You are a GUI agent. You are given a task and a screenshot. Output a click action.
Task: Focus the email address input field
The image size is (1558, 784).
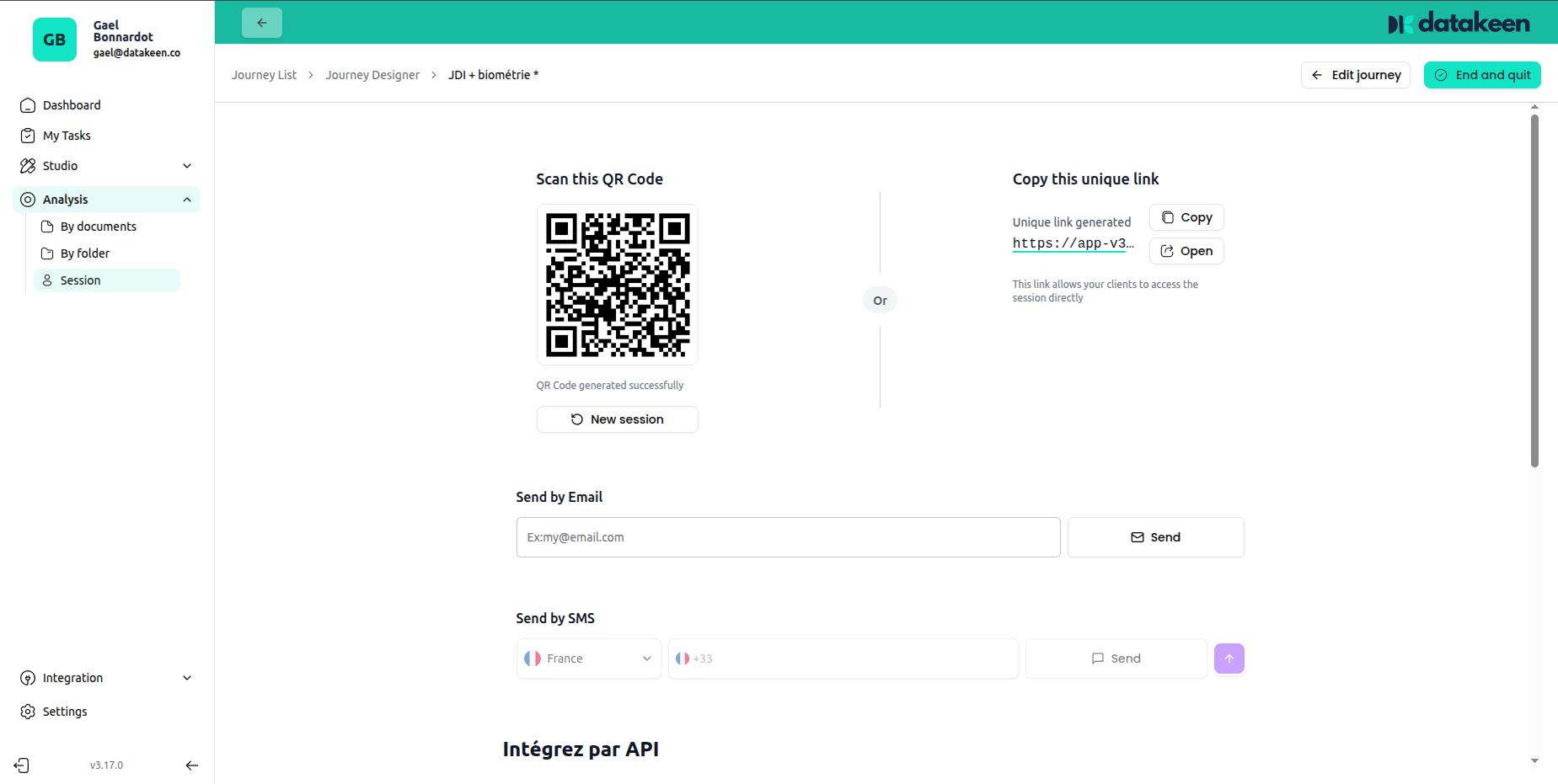tap(789, 537)
